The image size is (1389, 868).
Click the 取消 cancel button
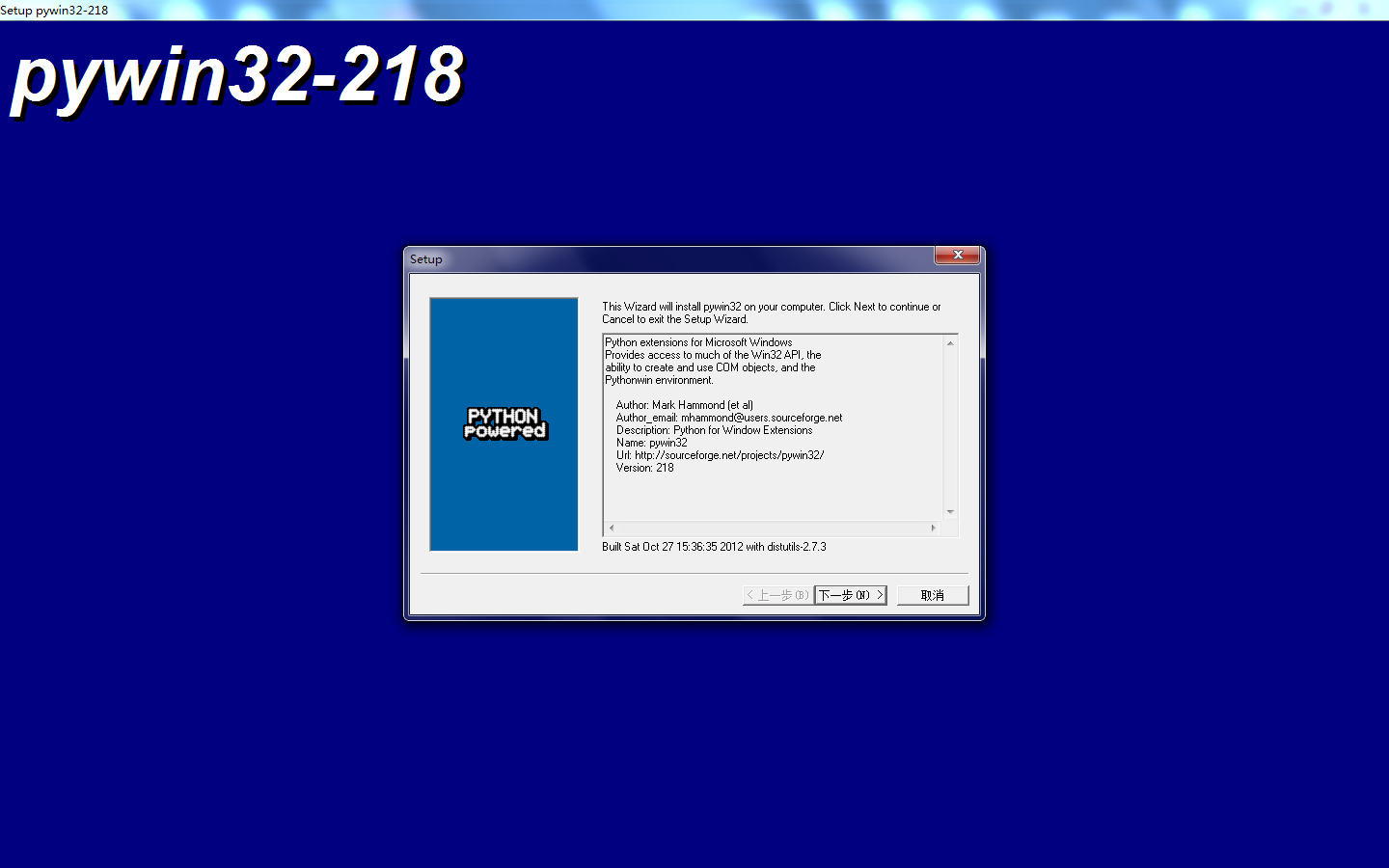pos(933,595)
